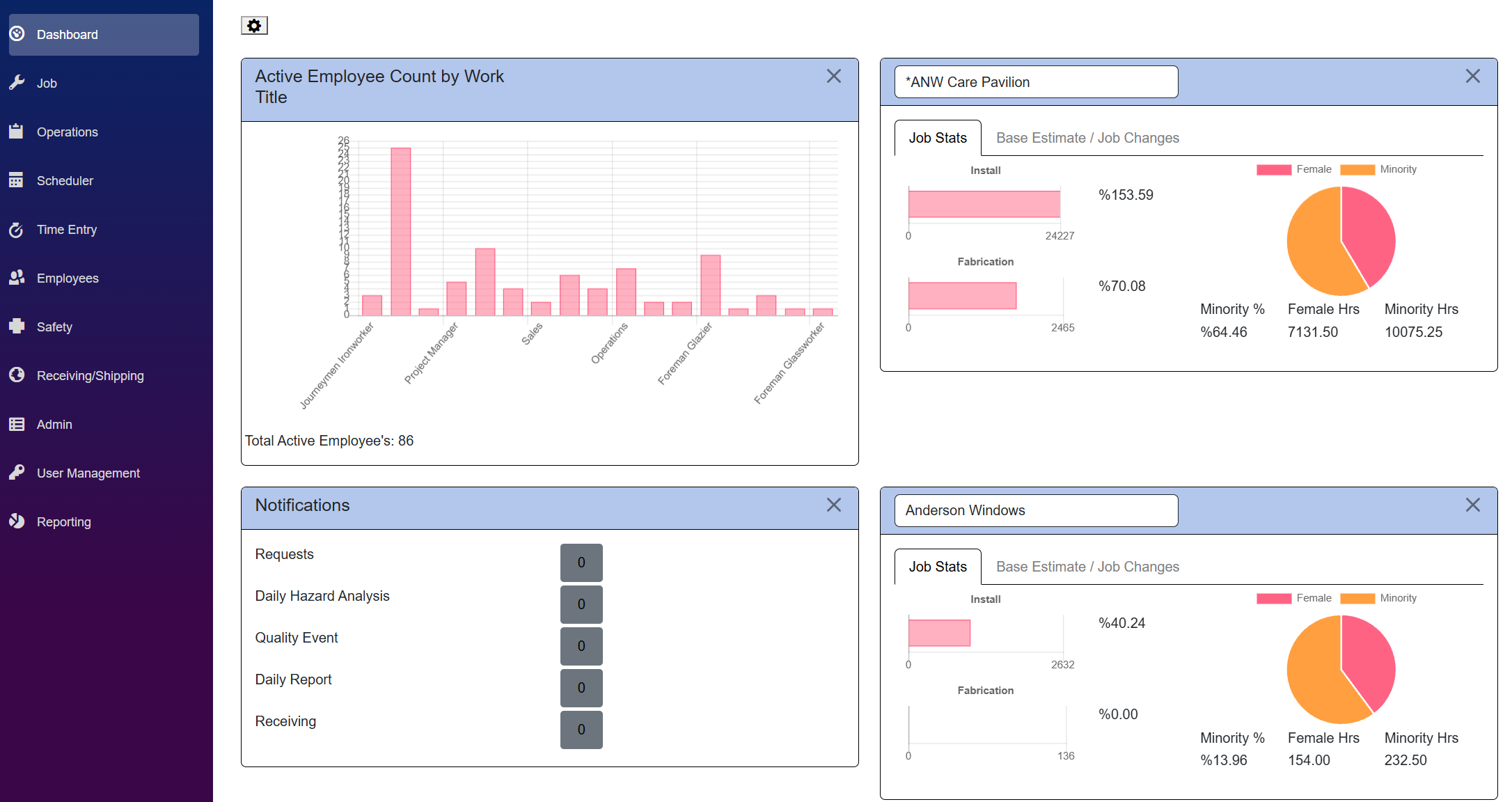Open User Management
Image resolution: width=1512 pixels, height=802 pixels.
point(88,473)
